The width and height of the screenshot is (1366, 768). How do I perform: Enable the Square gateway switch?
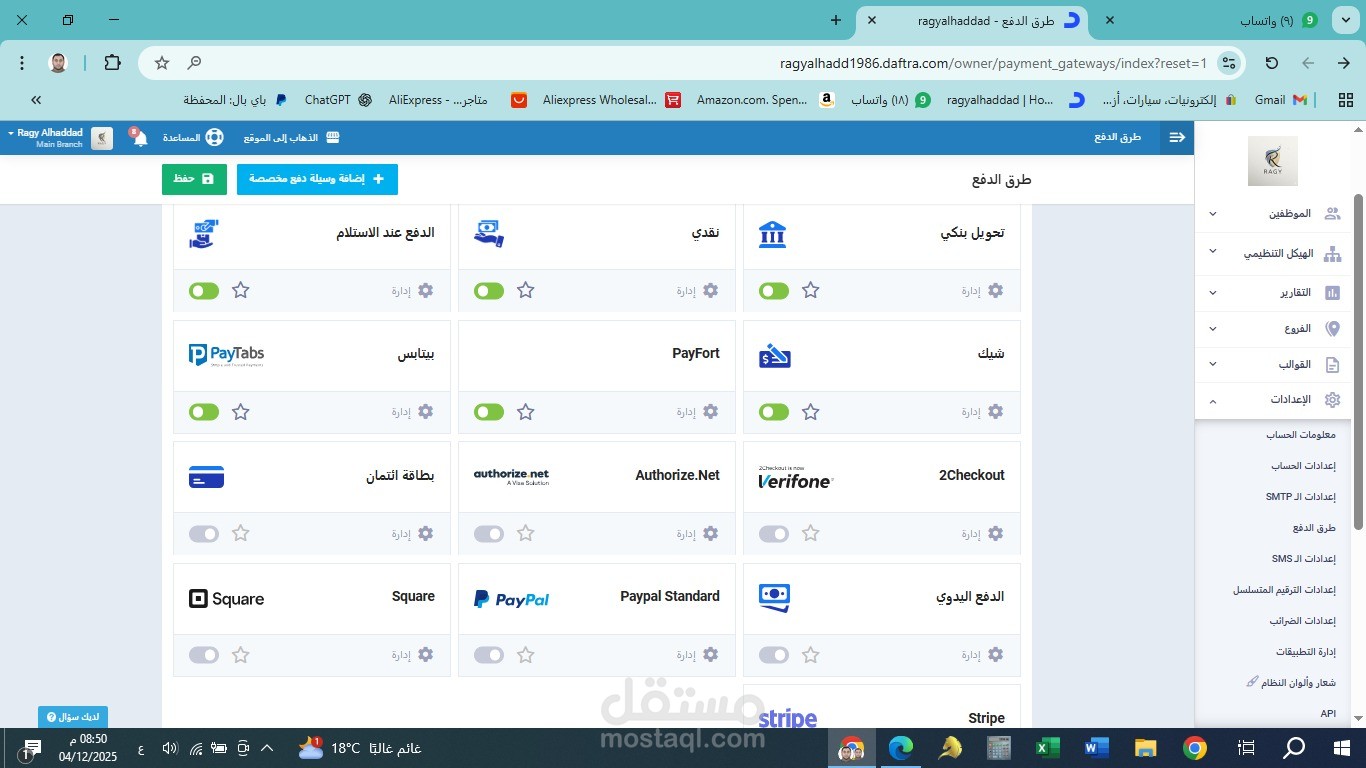204,655
